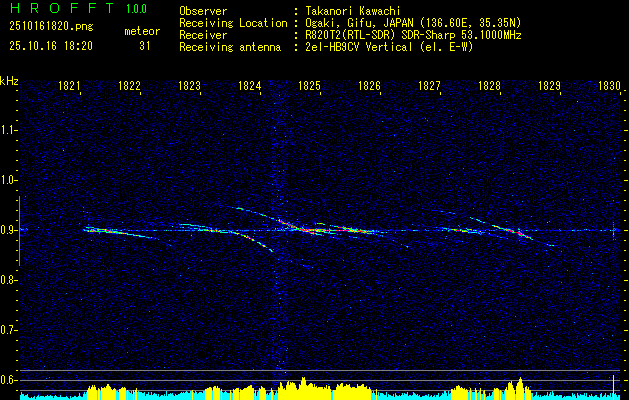Click the 2el-HB9CV Vertical antenna text

point(389,47)
